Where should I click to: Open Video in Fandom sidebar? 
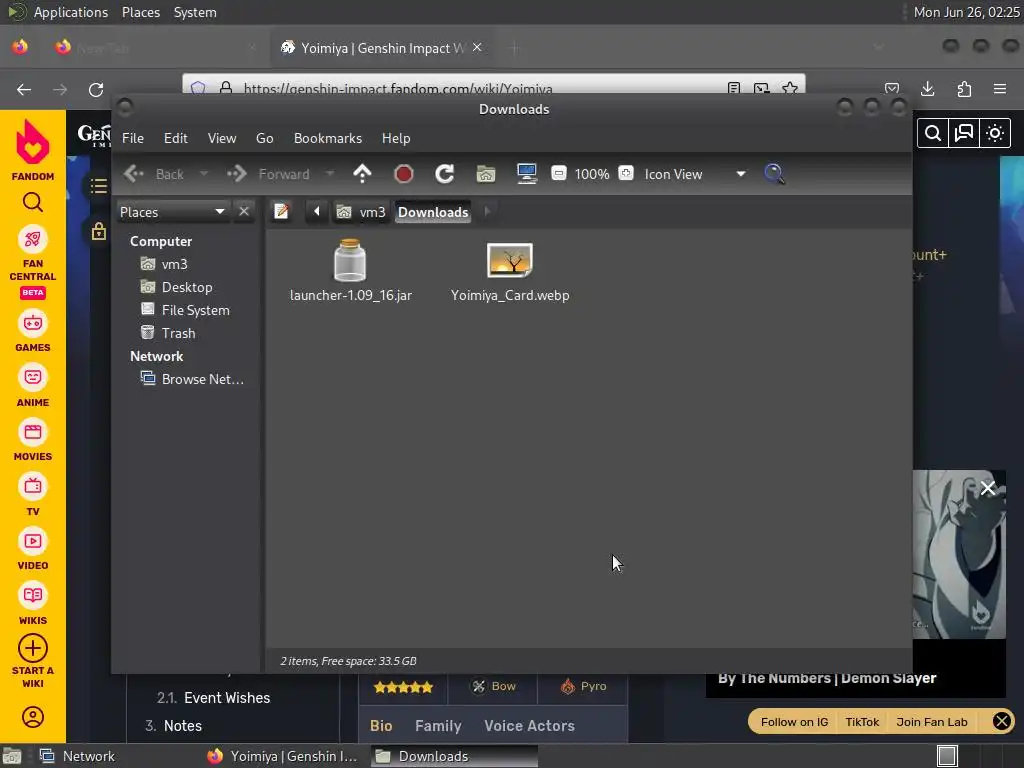[x=33, y=550]
